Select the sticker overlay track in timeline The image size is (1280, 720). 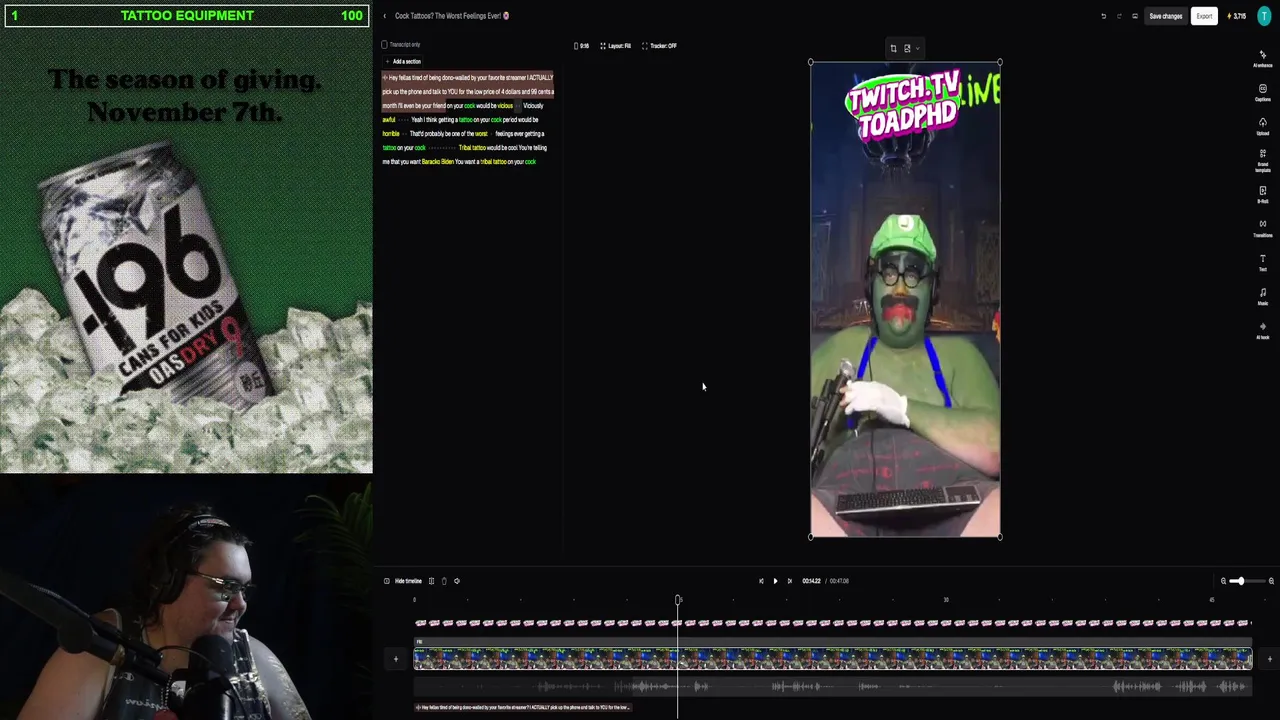pyautogui.click(x=833, y=623)
